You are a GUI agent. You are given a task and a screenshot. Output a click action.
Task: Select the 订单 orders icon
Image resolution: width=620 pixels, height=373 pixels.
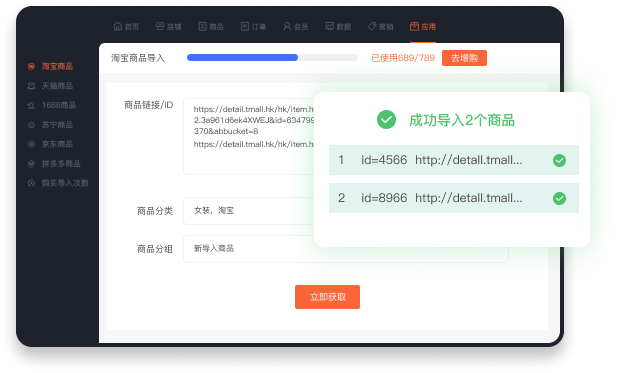[245, 27]
